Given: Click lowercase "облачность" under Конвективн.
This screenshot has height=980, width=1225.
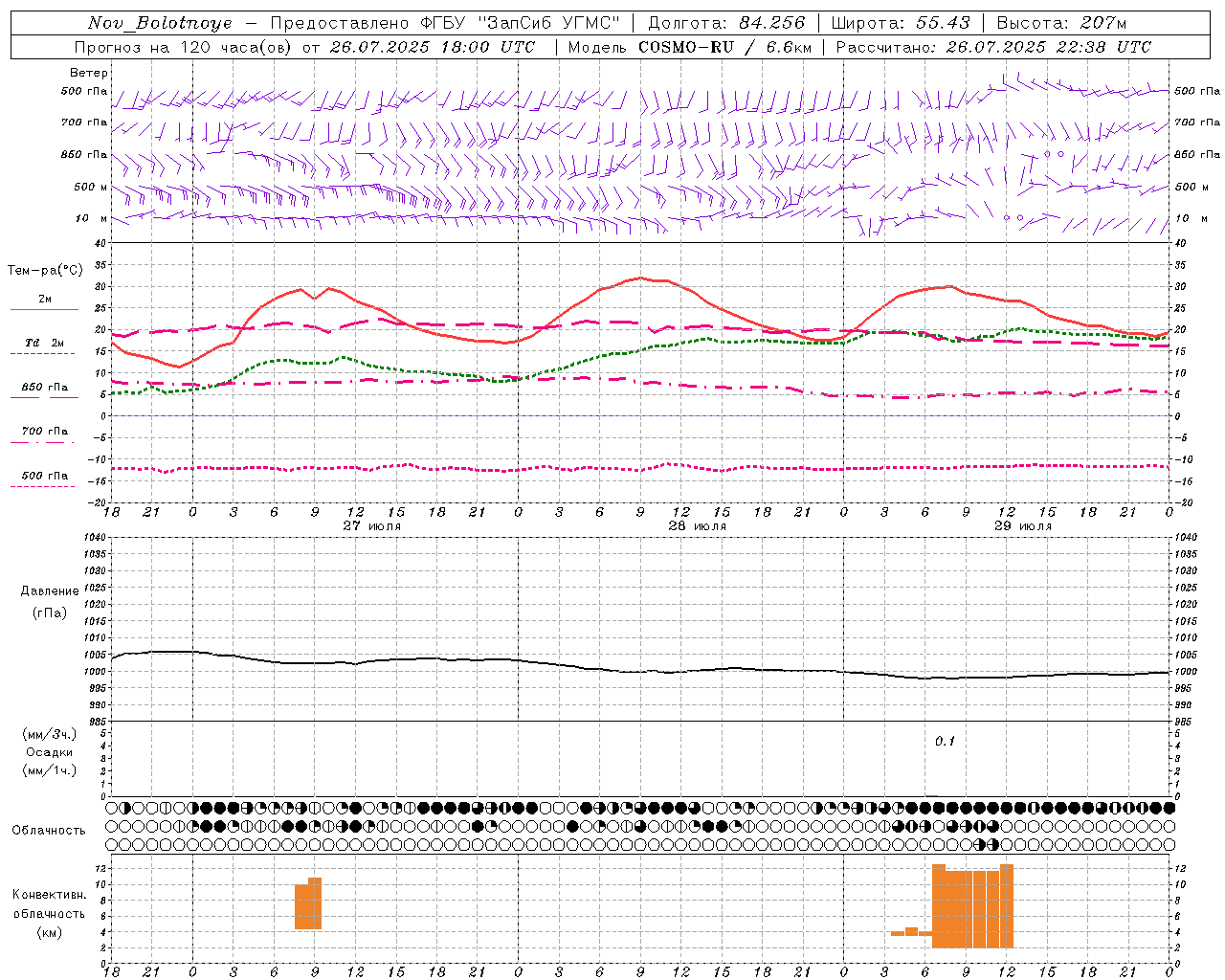Looking at the screenshot, I should point(49,914).
